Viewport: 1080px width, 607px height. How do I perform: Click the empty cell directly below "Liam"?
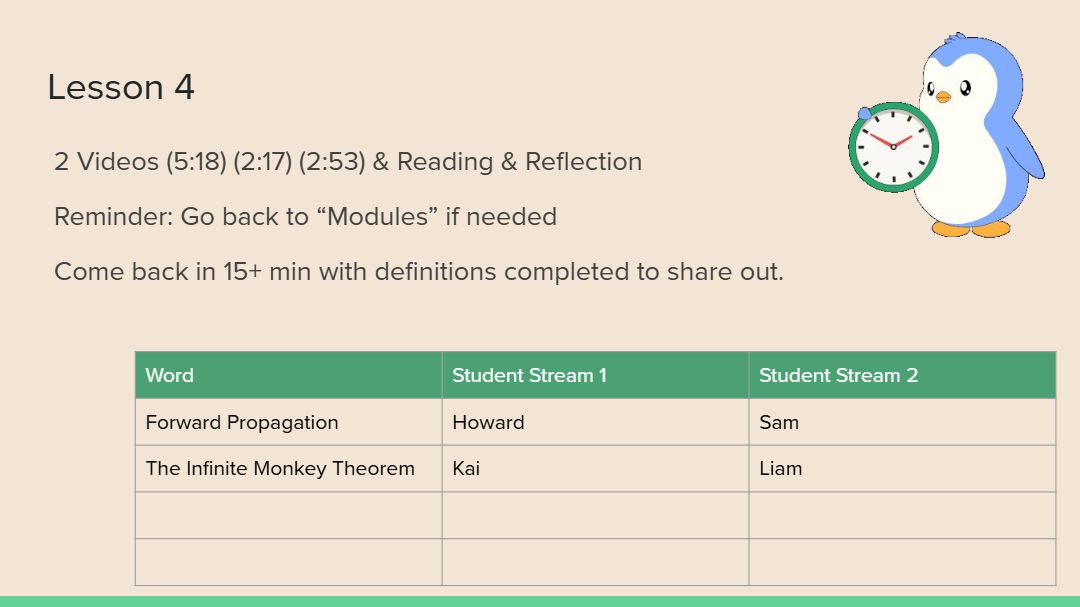901,515
